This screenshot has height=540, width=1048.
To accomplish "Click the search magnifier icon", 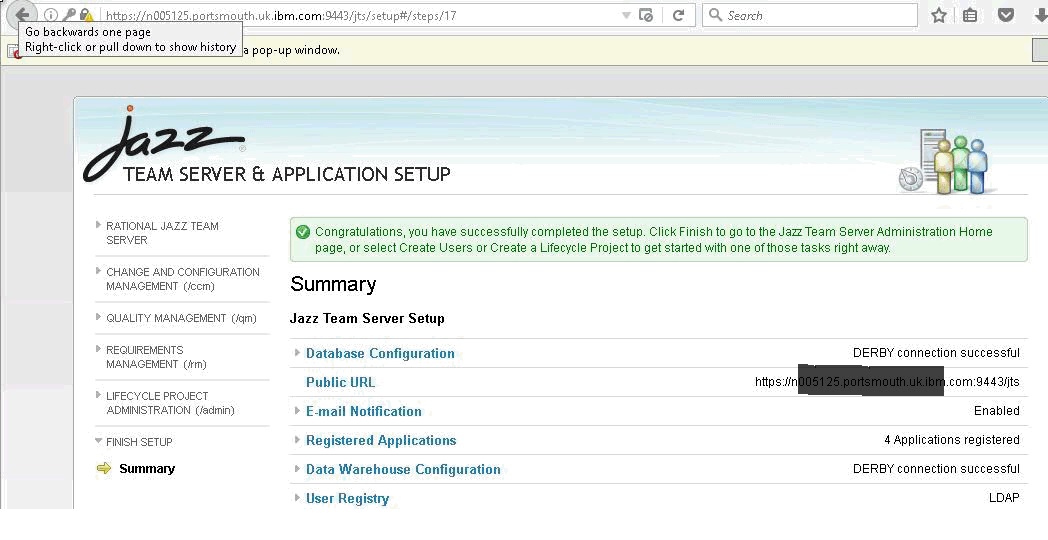I will [715, 15].
